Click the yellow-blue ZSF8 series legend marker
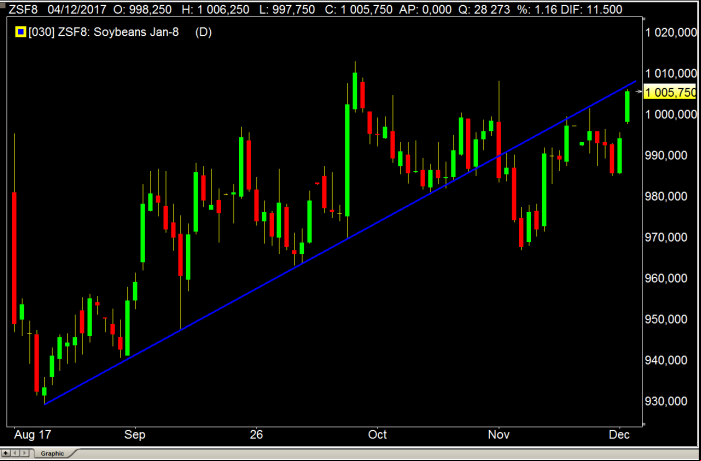Image resolution: width=701 pixels, height=461 pixels. click(20, 32)
